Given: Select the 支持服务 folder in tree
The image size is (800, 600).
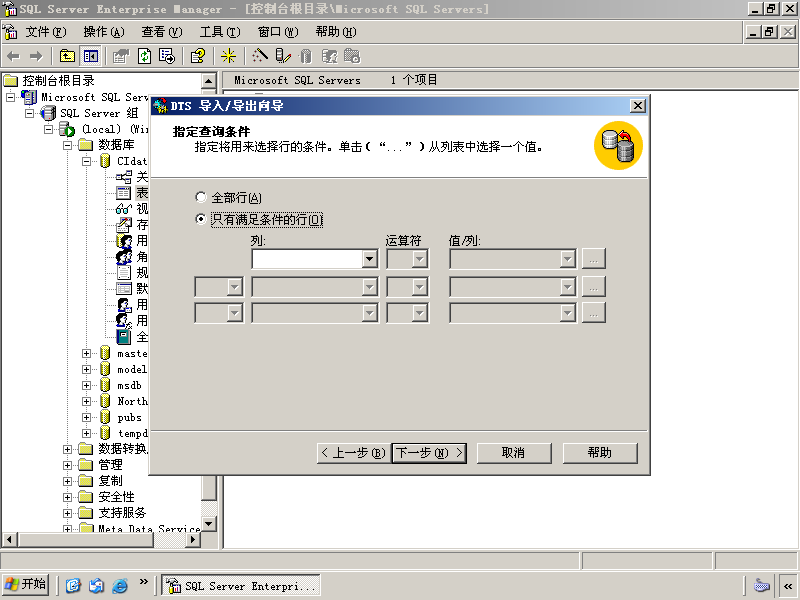Looking at the screenshot, I should [122, 513].
